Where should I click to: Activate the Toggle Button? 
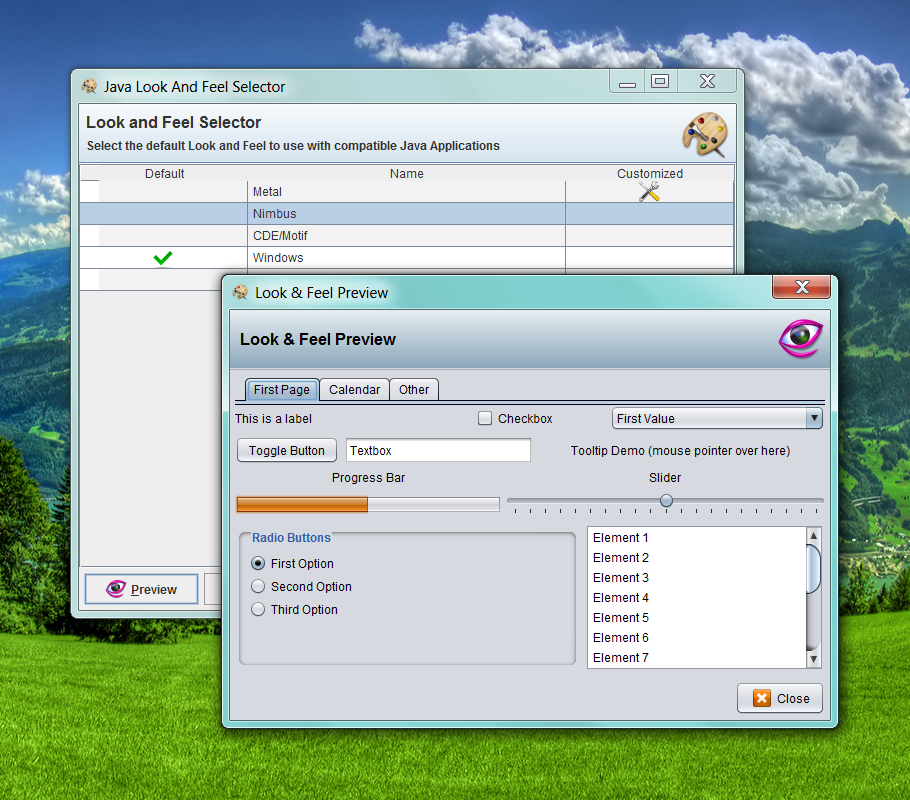pyautogui.click(x=287, y=451)
